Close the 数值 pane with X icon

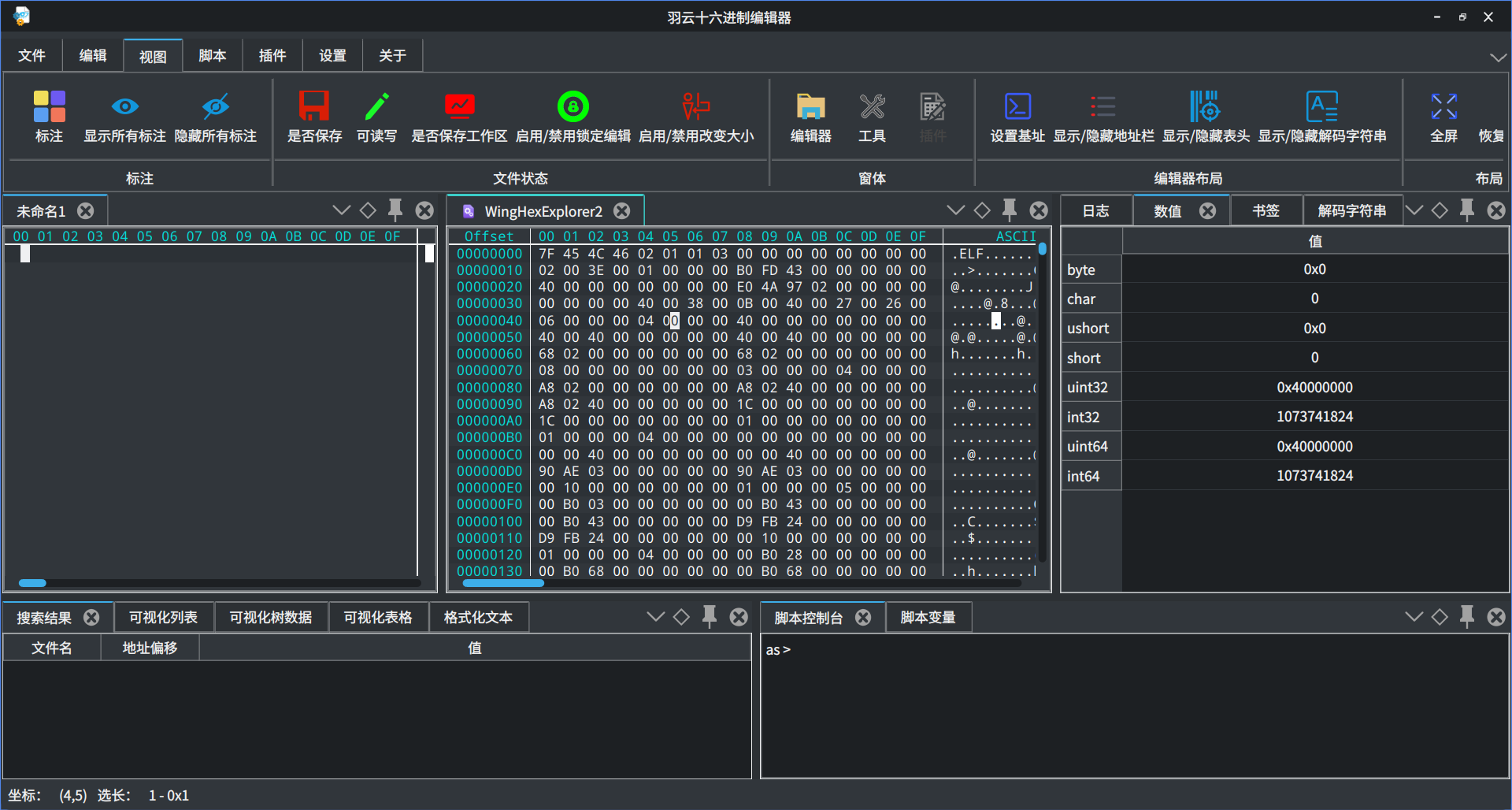tap(1496, 210)
